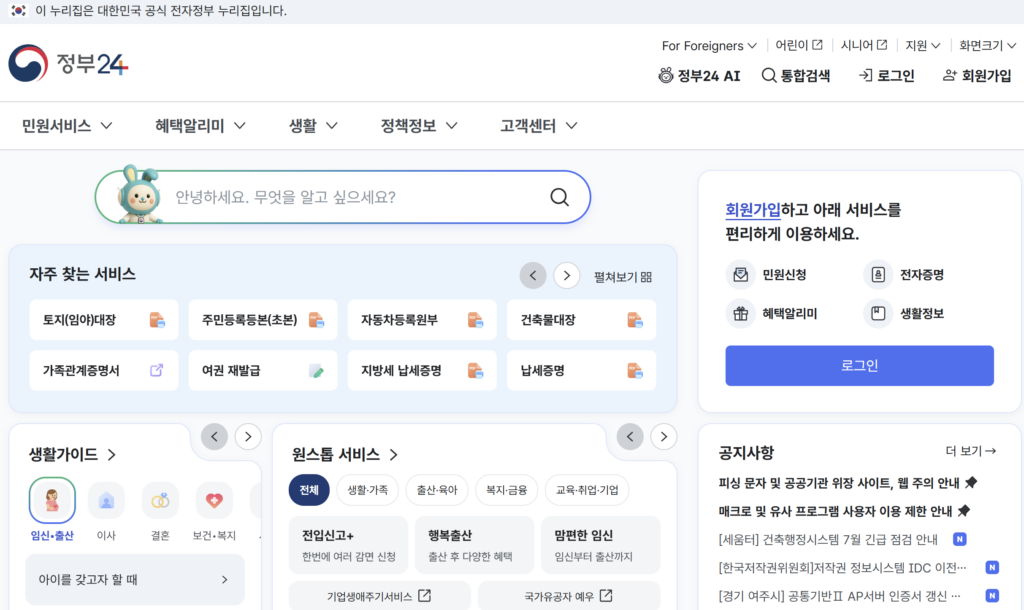The height and width of the screenshot is (610, 1024).
Task: Click the 민원신청 icon
Action: [x=741, y=275]
